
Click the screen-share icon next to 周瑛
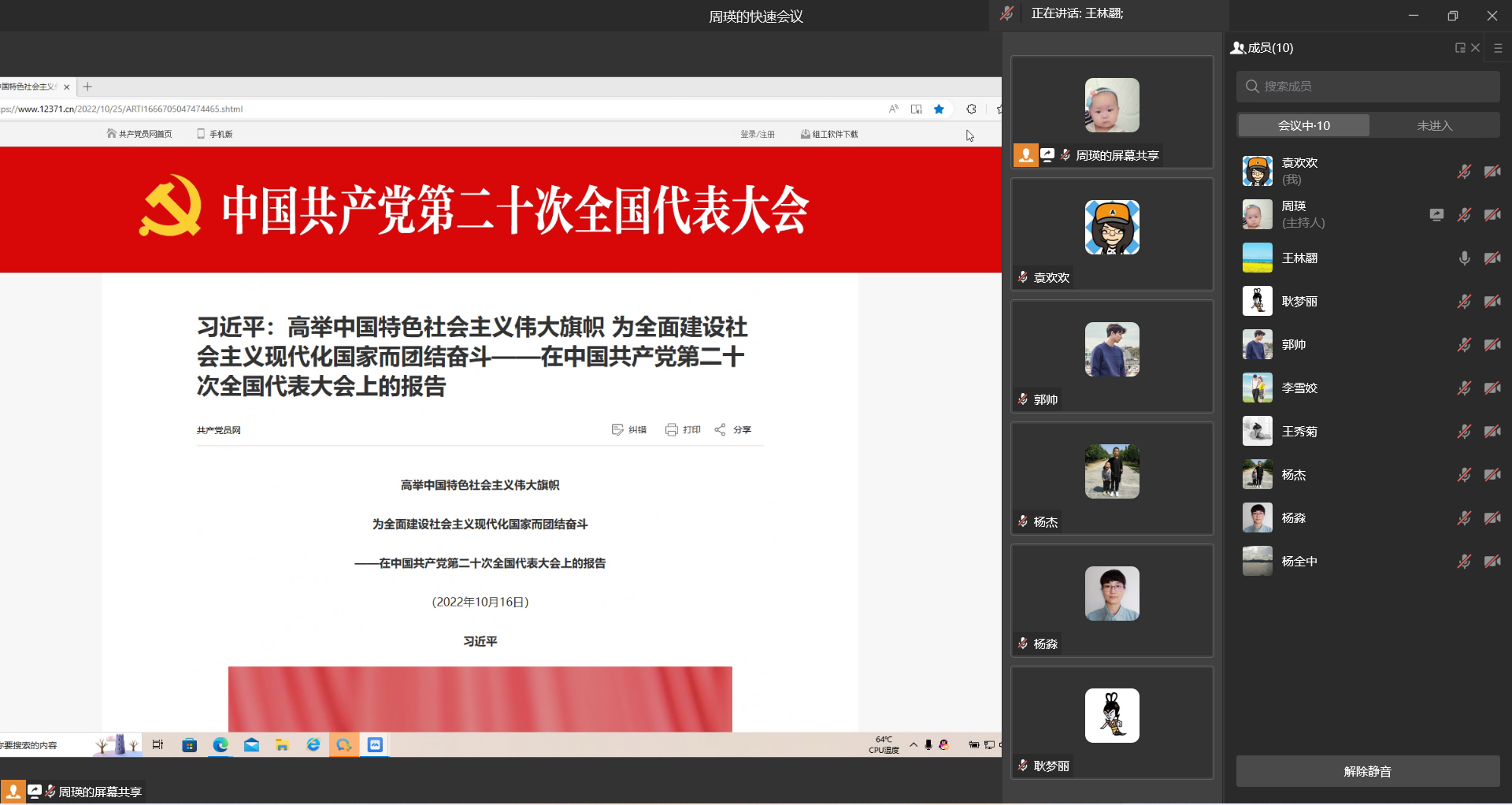1436,214
